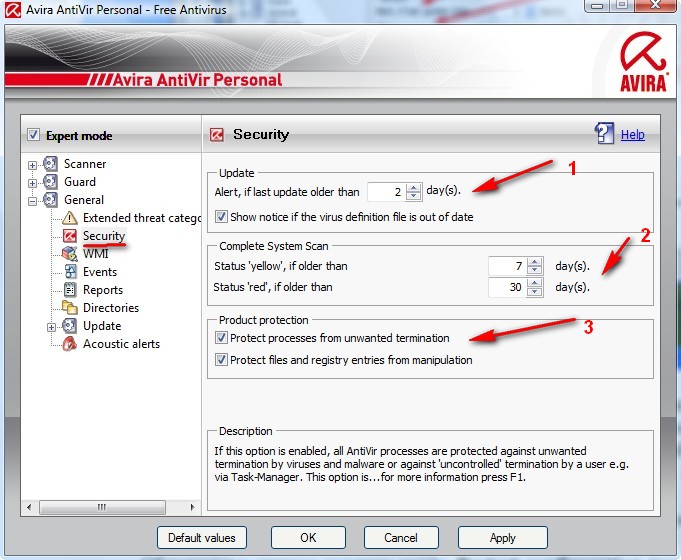The image size is (681, 560).
Task: Open Events settings
Action: tap(100, 272)
